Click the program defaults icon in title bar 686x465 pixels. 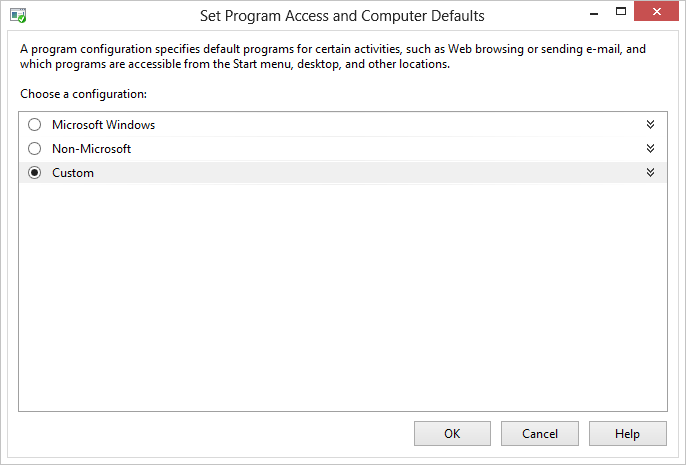pyautogui.click(x=17, y=15)
